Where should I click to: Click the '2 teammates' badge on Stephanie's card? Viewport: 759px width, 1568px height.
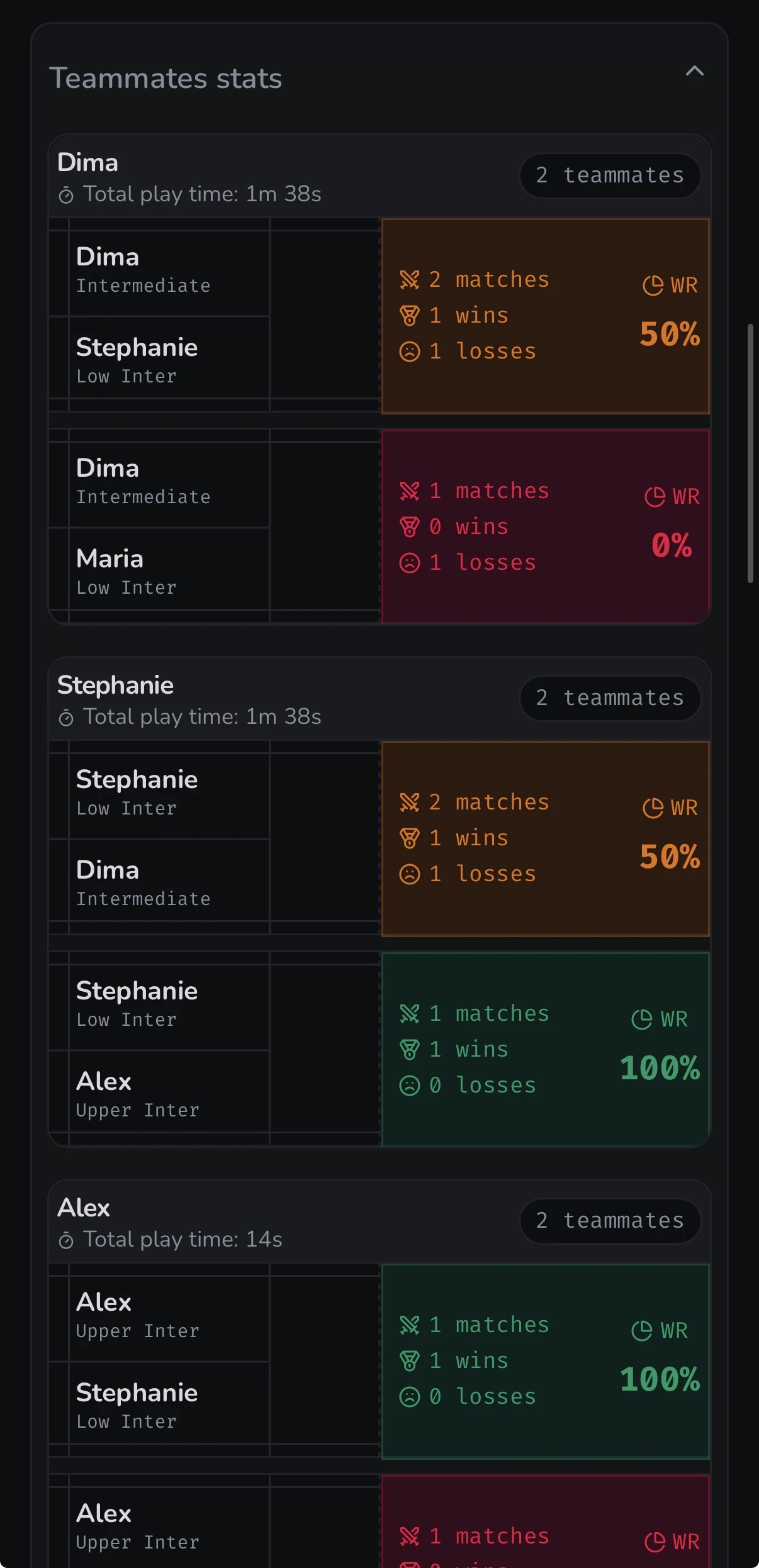pyautogui.click(x=609, y=698)
